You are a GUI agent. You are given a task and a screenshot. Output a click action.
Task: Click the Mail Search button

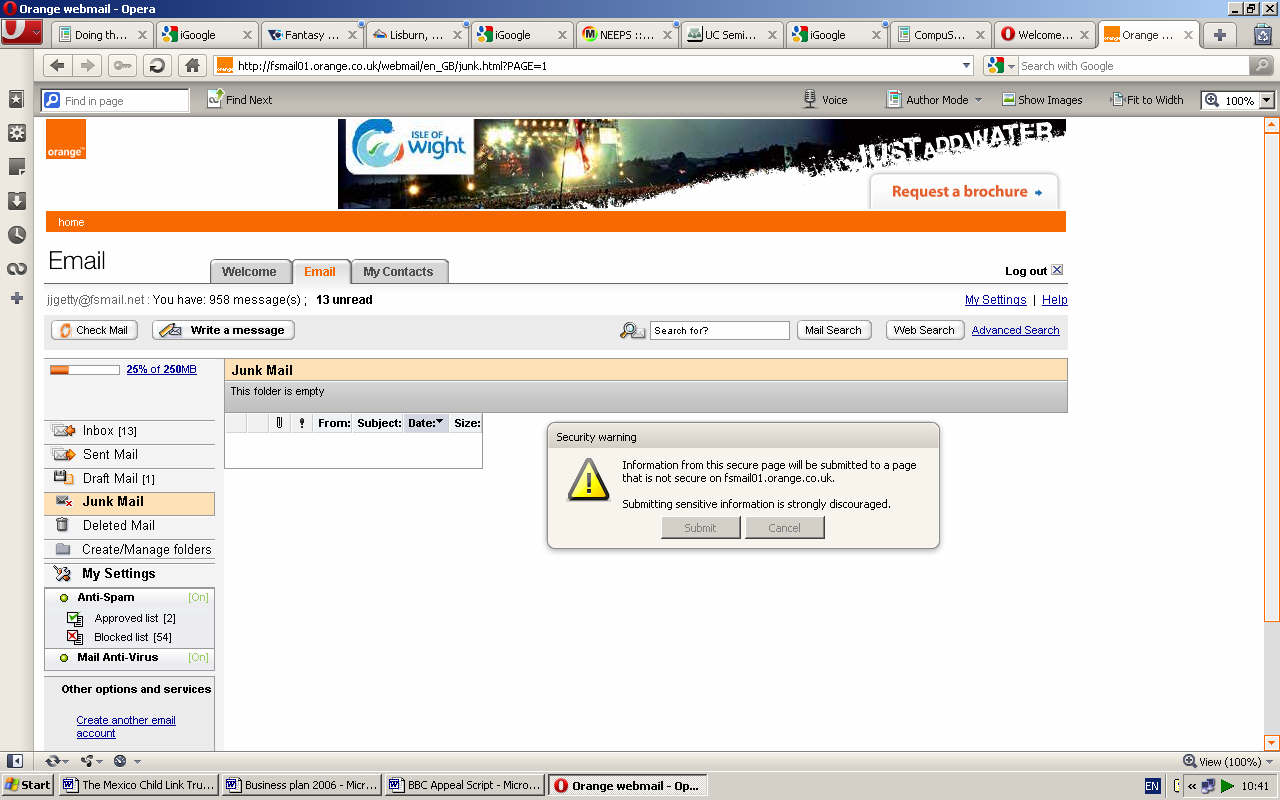(x=833, y=330)
